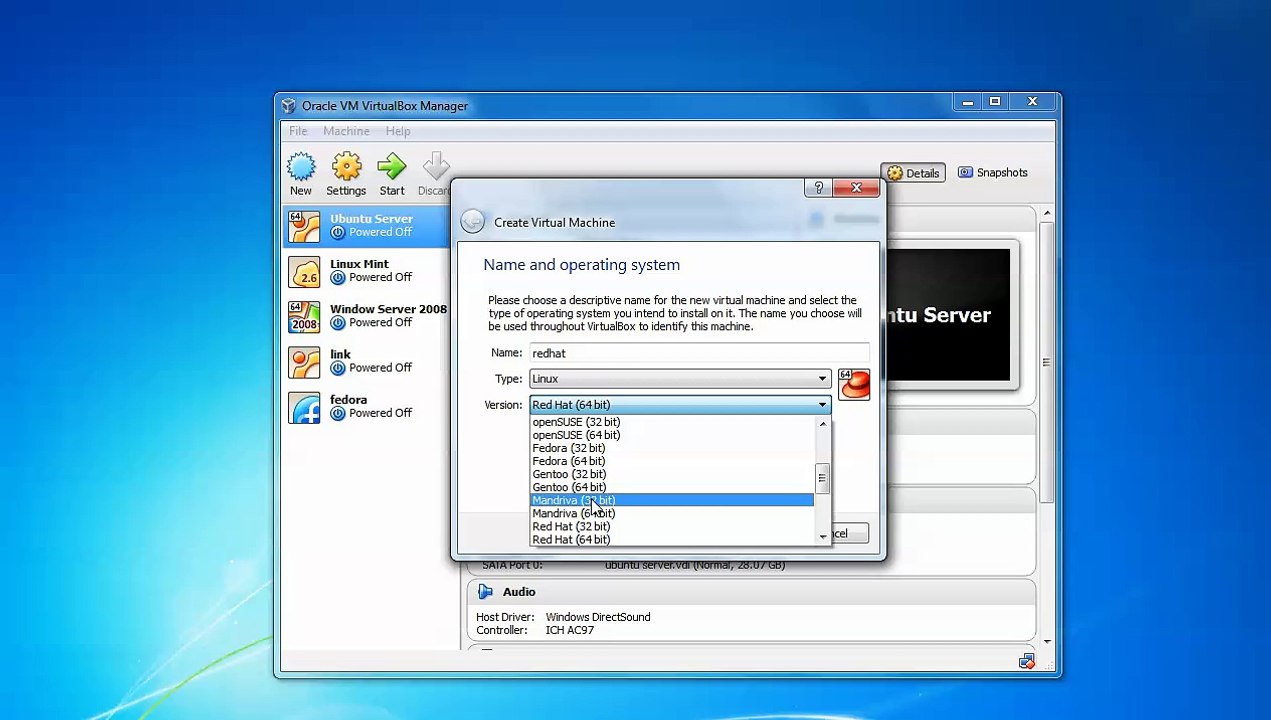Expand the Type dropdown showing Linux
The width and height of the screenshot is (1271, 720).
click(680, 379)
